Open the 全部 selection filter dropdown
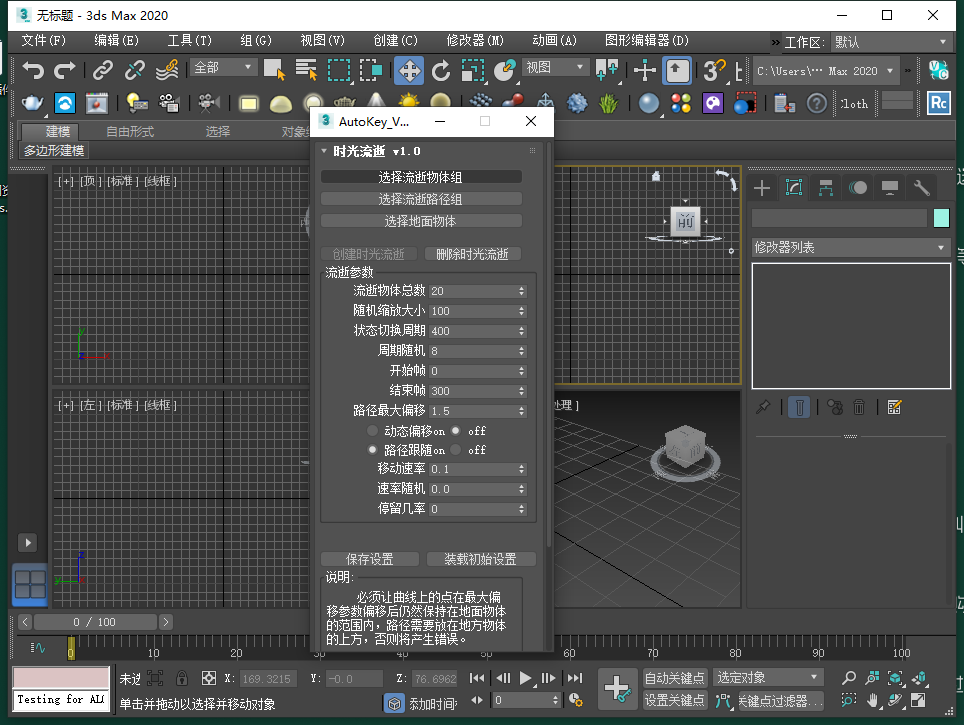The width and height of the screenshot is (964, 725). tap(222, 70)
